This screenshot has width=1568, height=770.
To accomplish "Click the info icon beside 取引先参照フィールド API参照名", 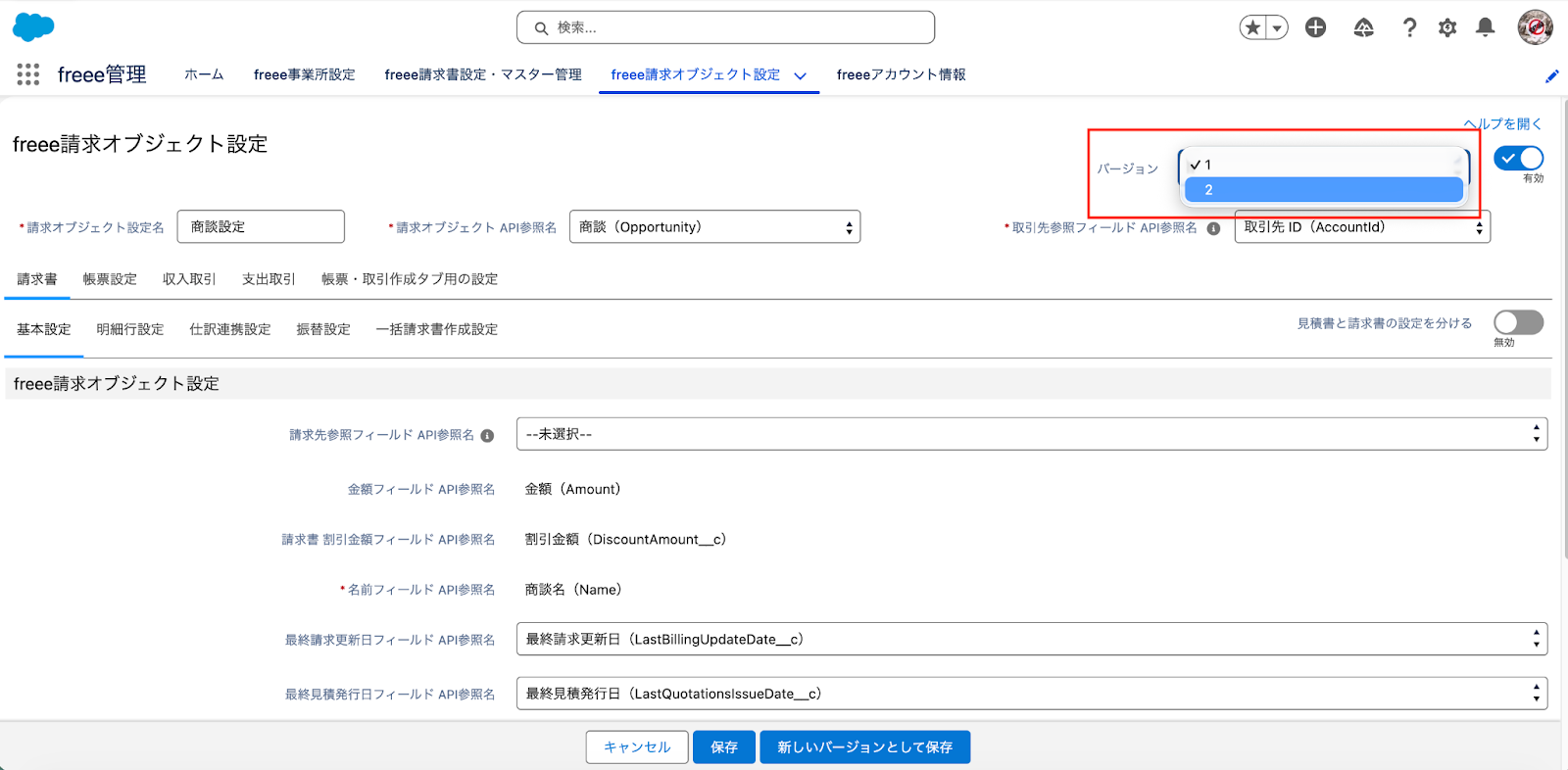I will [1213, 228].
